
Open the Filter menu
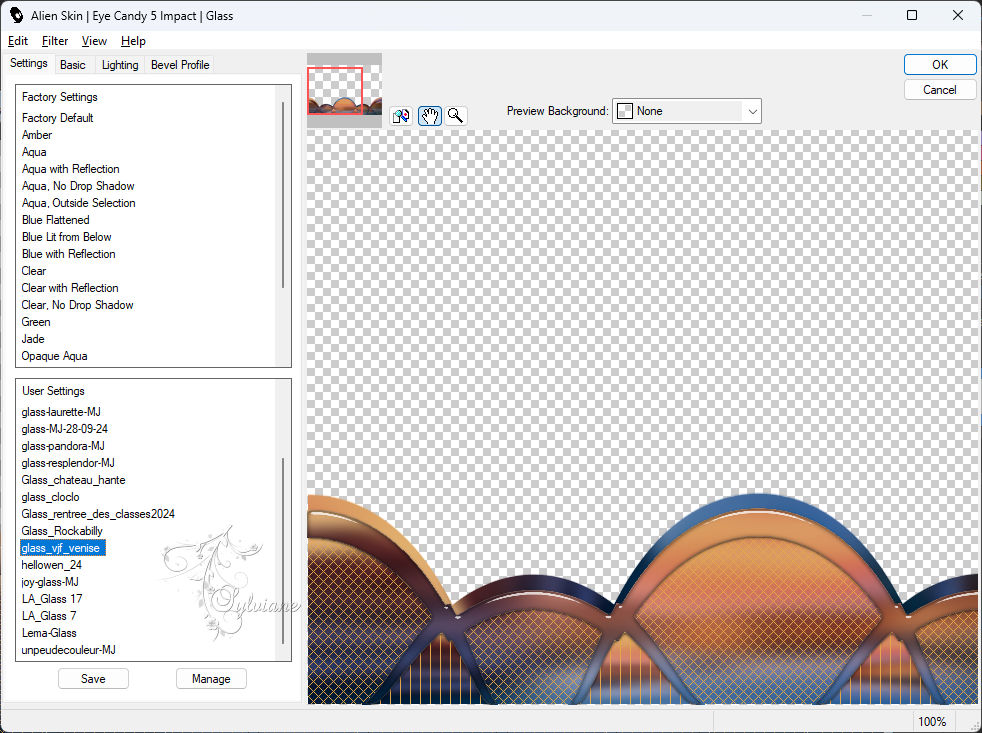(54, 41)
